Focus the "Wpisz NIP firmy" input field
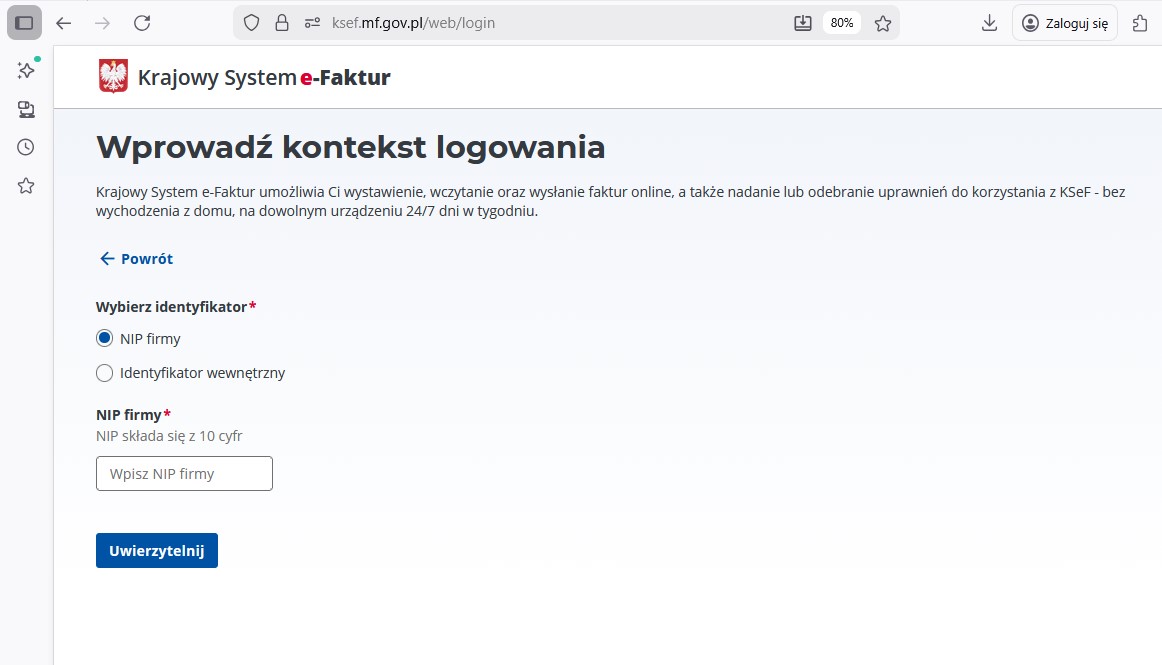 point(184,474)
